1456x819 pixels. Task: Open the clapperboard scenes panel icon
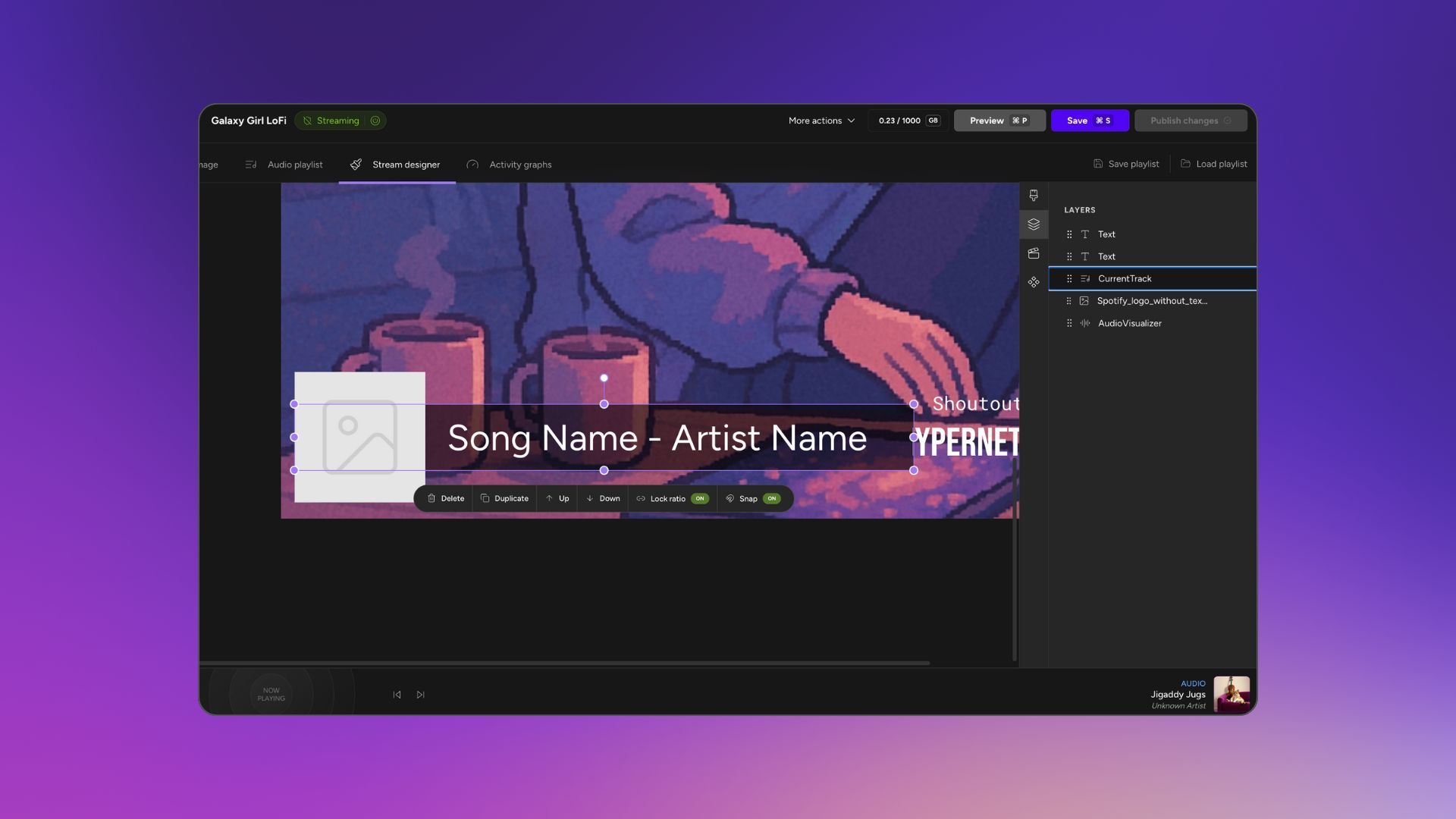click(1034, 253)
